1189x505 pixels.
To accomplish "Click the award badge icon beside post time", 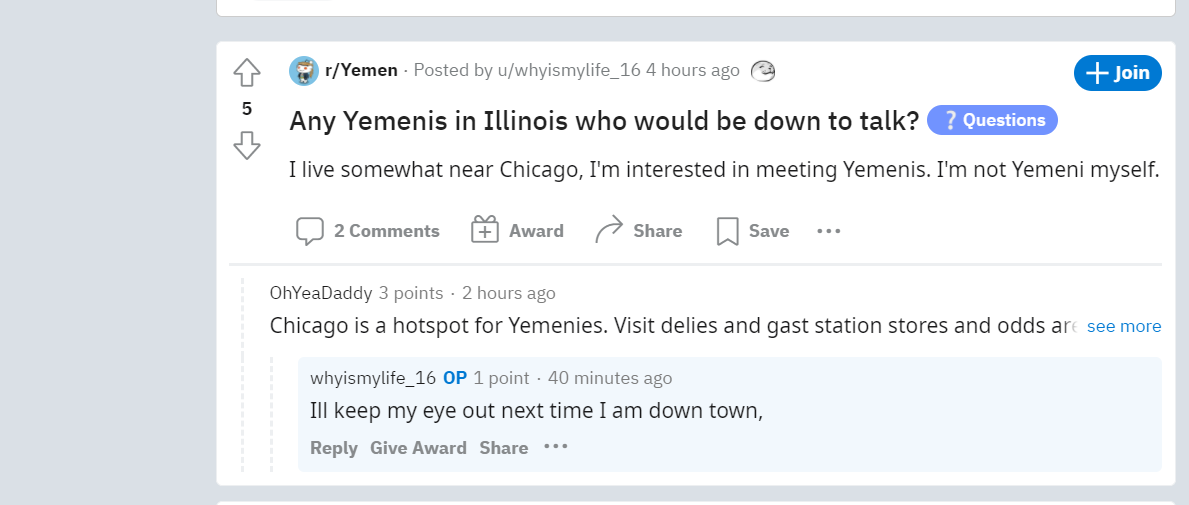I will click(x=763, y=71).
